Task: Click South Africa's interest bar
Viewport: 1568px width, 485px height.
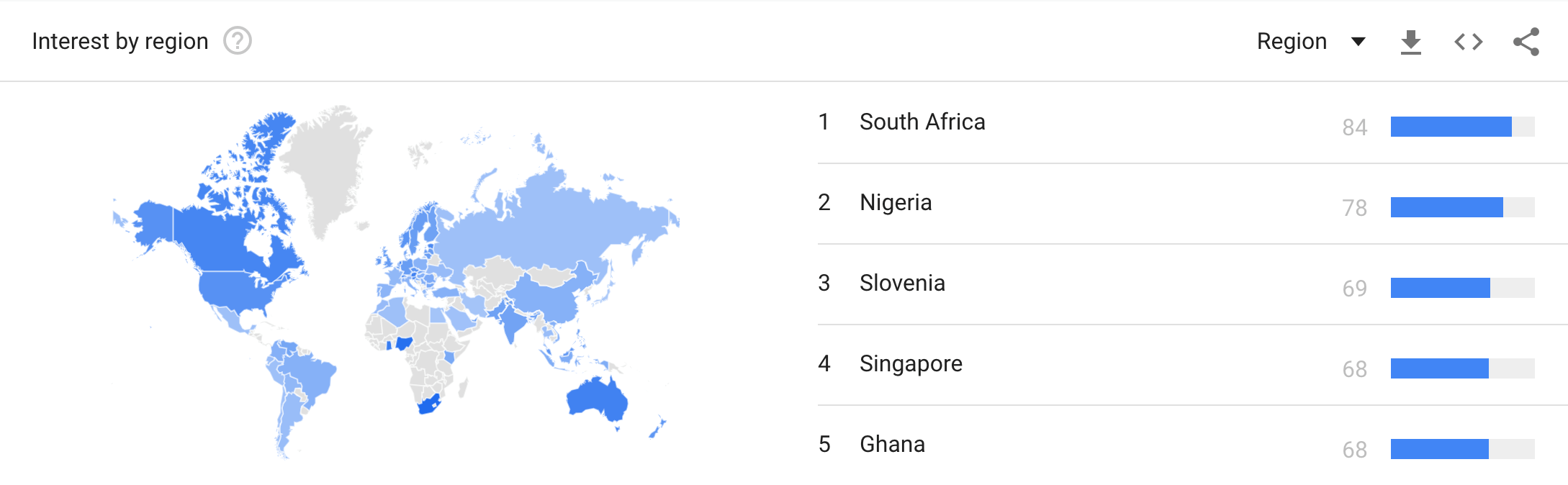Action: (x=1451, y=127)
